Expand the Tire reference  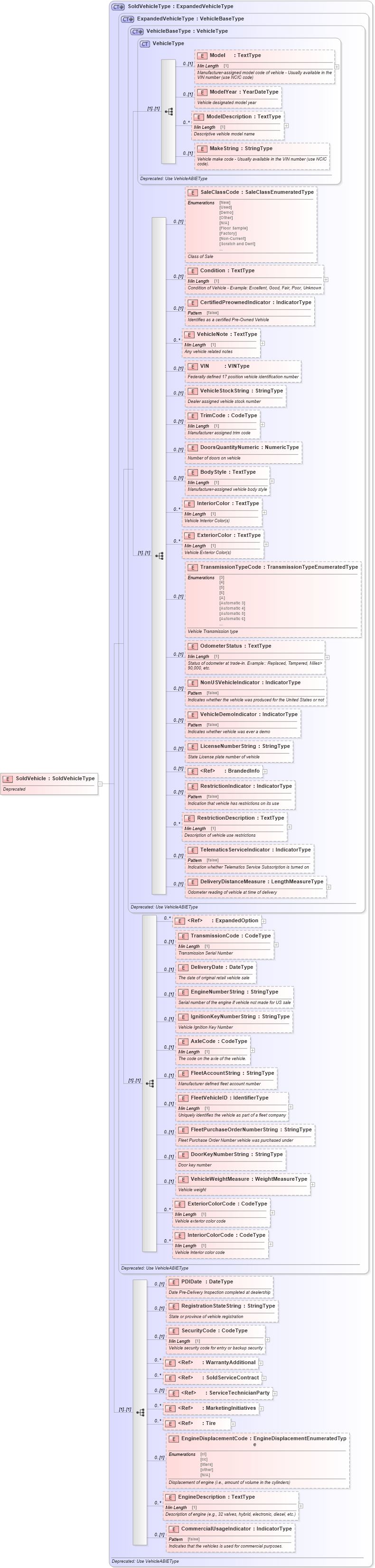coord(234,1424)
